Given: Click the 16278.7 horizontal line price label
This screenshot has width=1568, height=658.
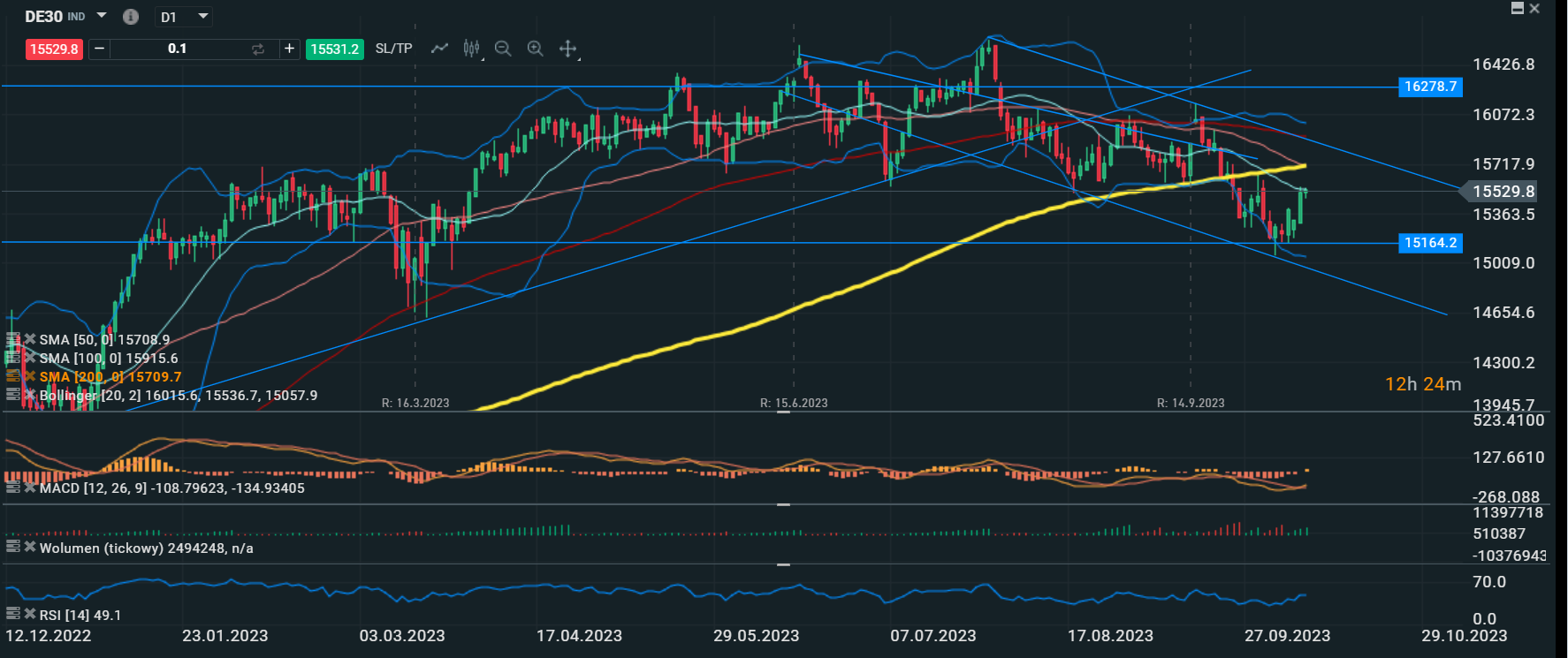Looking at the screenshot, I should click(1429, 87).
